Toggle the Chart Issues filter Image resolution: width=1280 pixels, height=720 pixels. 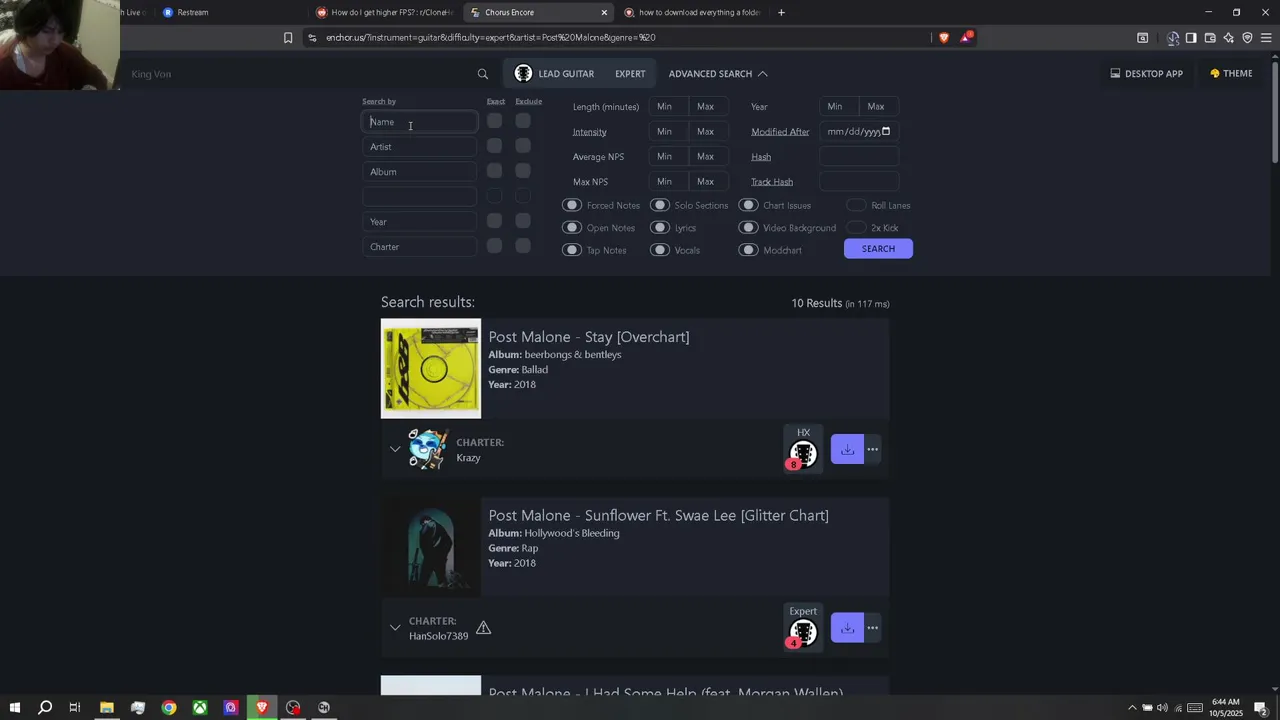click(x=749, y=205)
